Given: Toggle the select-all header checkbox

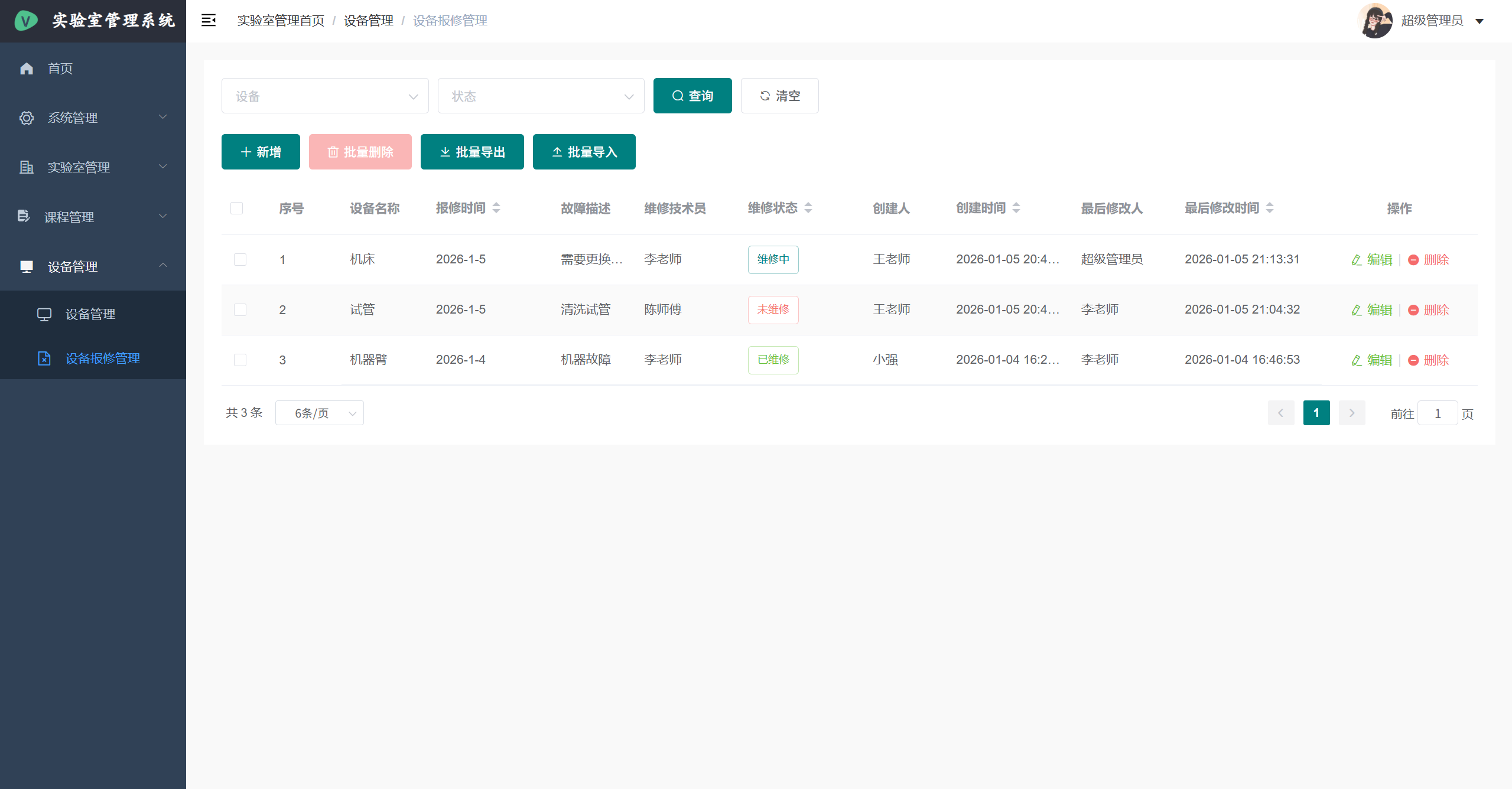Looking at the screenshot, I should [237, 208].
